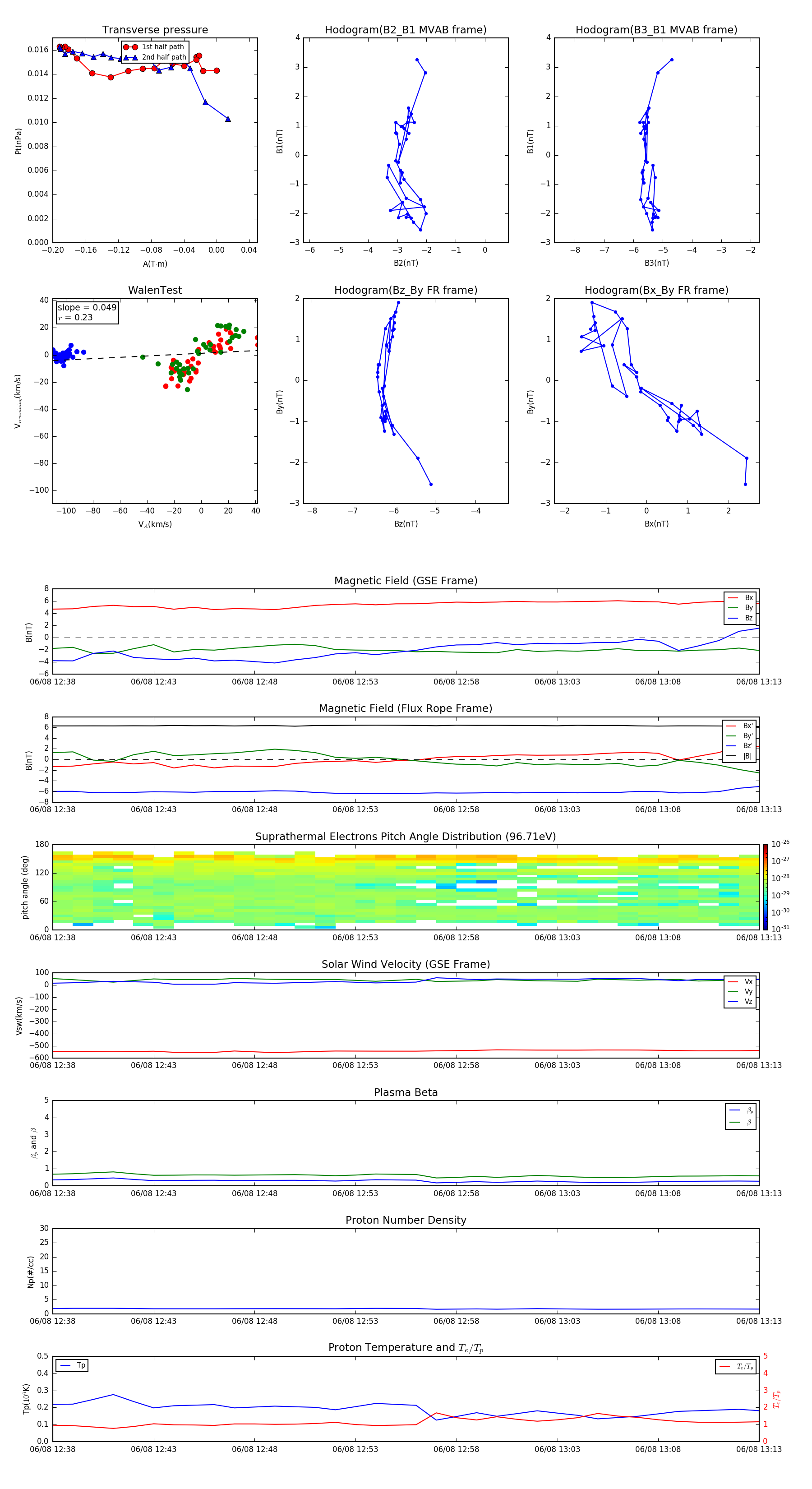
Task: Click the "Np(#/cc)" y-axis label
Action: (31, 1271)
